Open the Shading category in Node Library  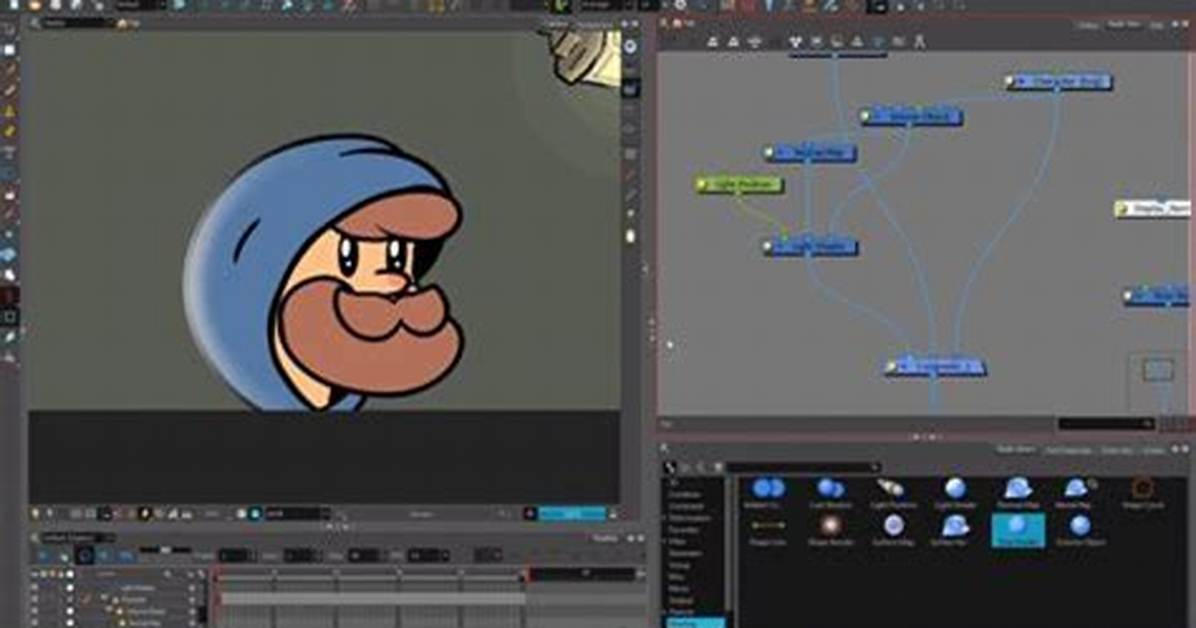693,623
